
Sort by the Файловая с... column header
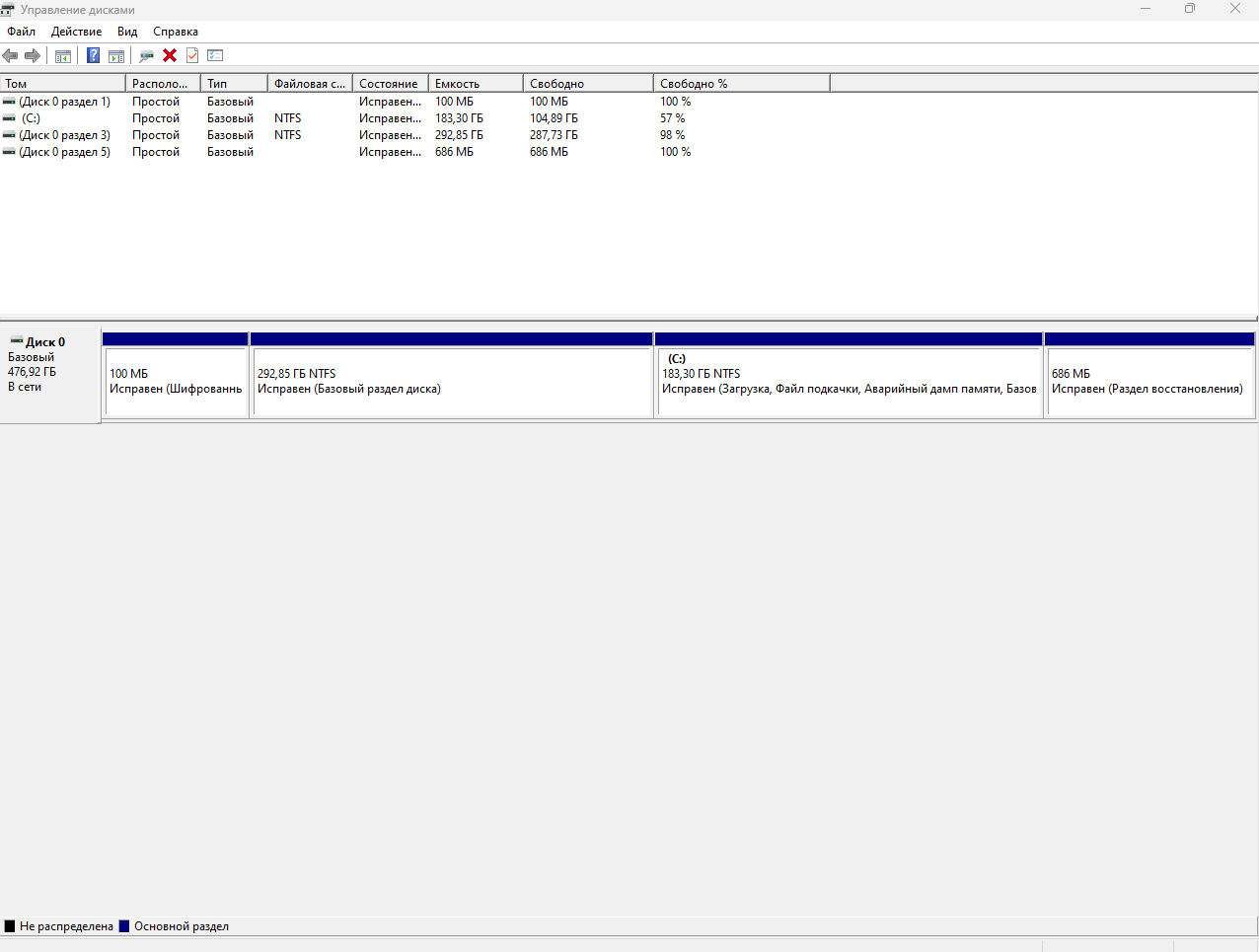tap(311, 84)
